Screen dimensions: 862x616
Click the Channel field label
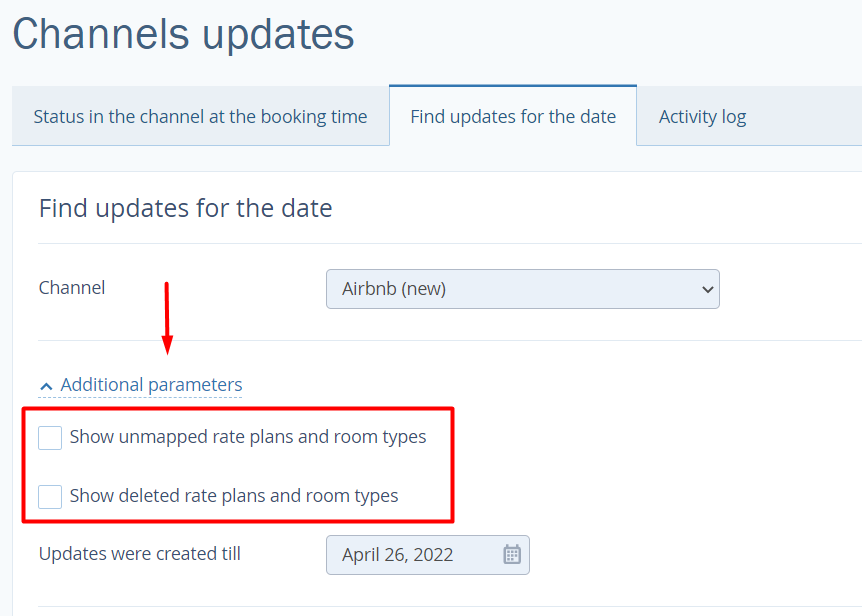pyautogui.click(x=72, y=288)
